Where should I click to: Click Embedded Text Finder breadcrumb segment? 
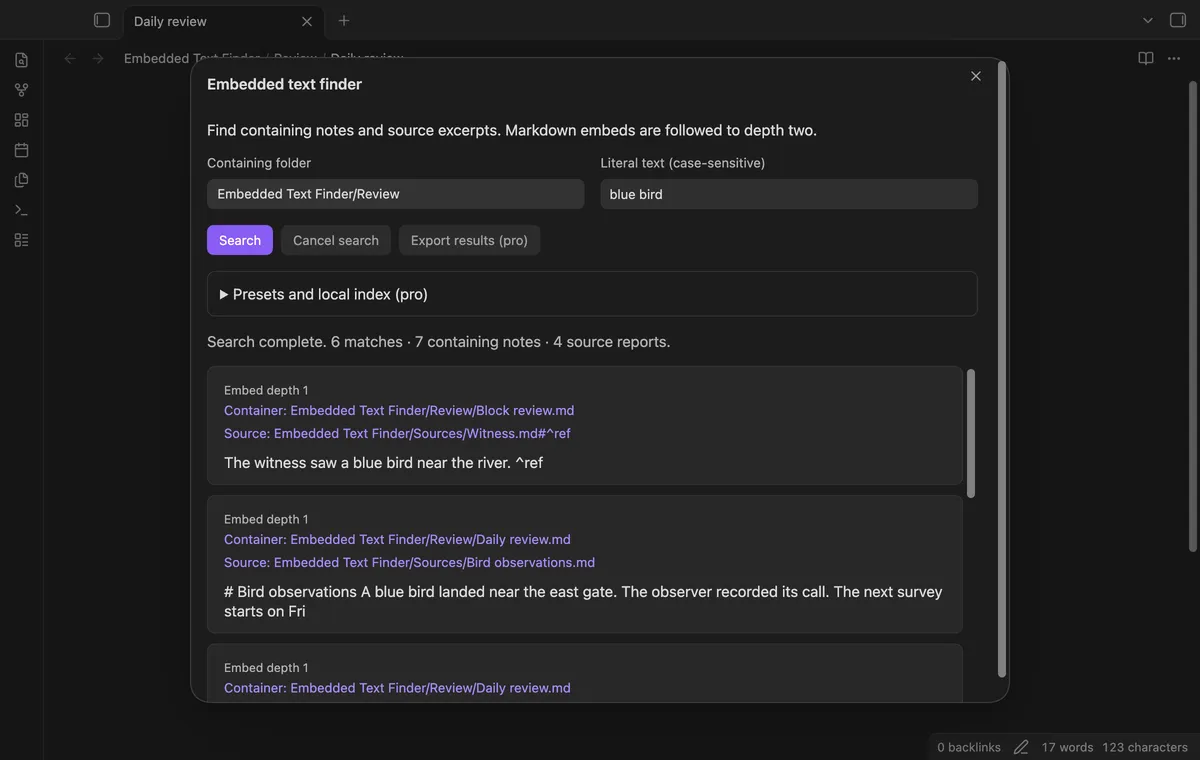coord(192,58)
